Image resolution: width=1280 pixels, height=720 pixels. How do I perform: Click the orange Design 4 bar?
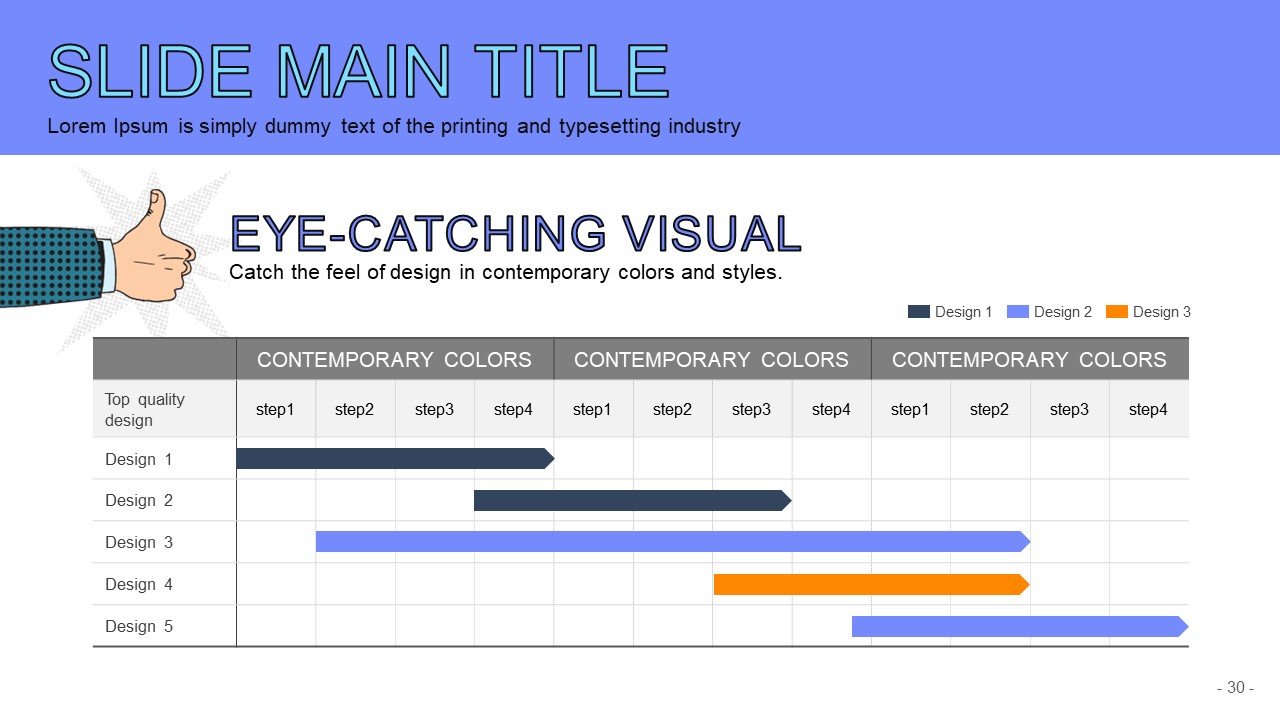(x=870, y=584)
